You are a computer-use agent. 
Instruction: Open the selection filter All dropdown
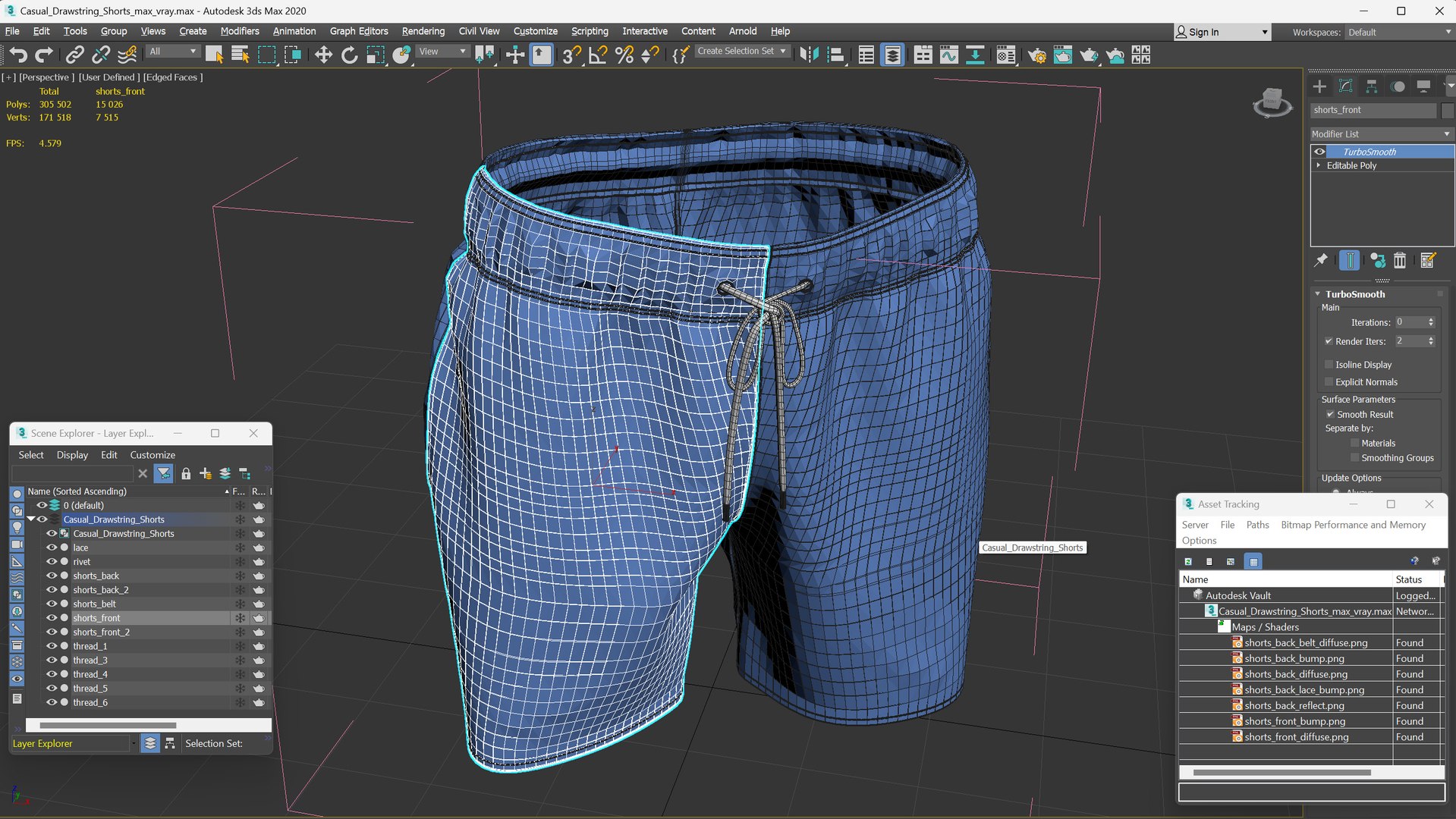click(x=172, y=52)
